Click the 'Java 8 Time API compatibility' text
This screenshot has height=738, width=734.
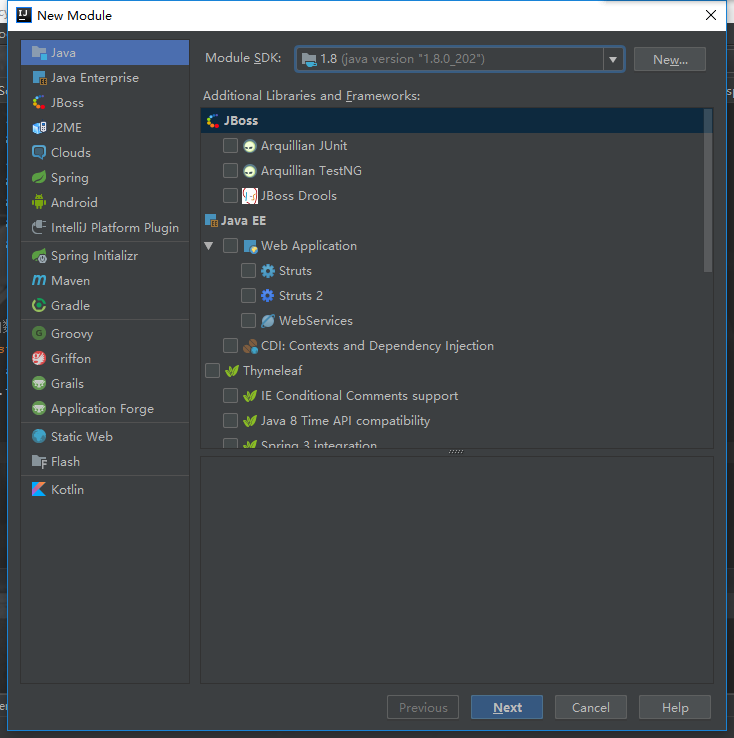(346, 420)
